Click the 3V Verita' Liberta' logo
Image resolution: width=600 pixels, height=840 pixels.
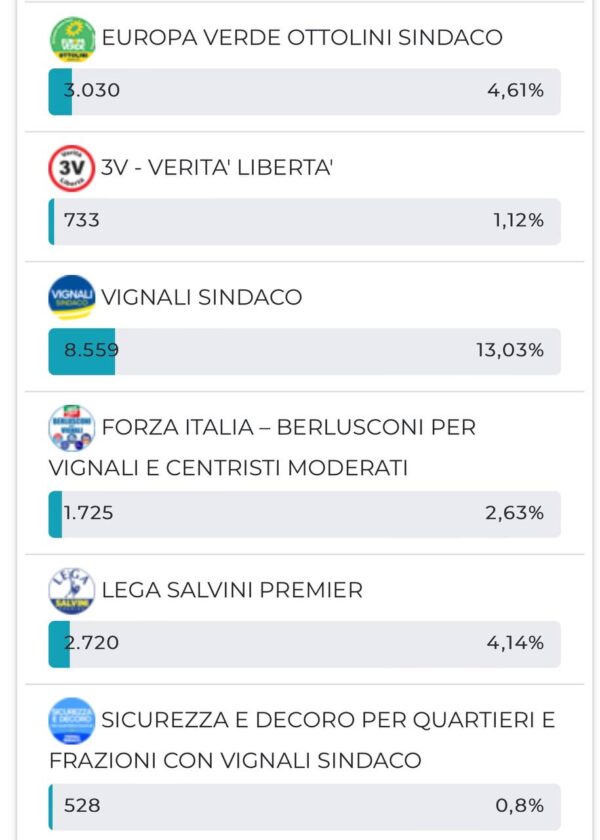[x=72, y=168]
